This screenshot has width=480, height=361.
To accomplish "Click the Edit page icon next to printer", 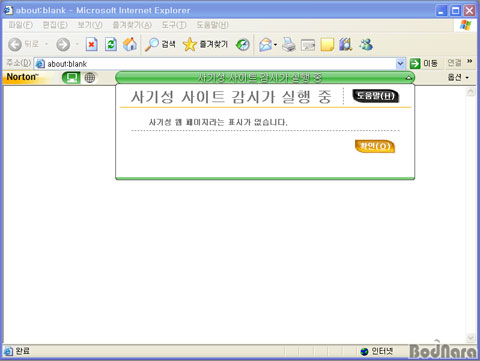I will pyautogui.click(x=308, y=45).
